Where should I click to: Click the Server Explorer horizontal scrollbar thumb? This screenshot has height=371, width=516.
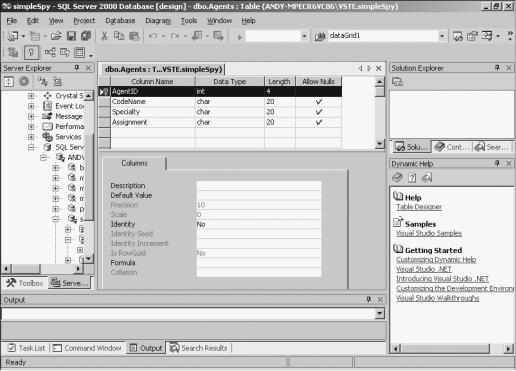pos(26,268)
